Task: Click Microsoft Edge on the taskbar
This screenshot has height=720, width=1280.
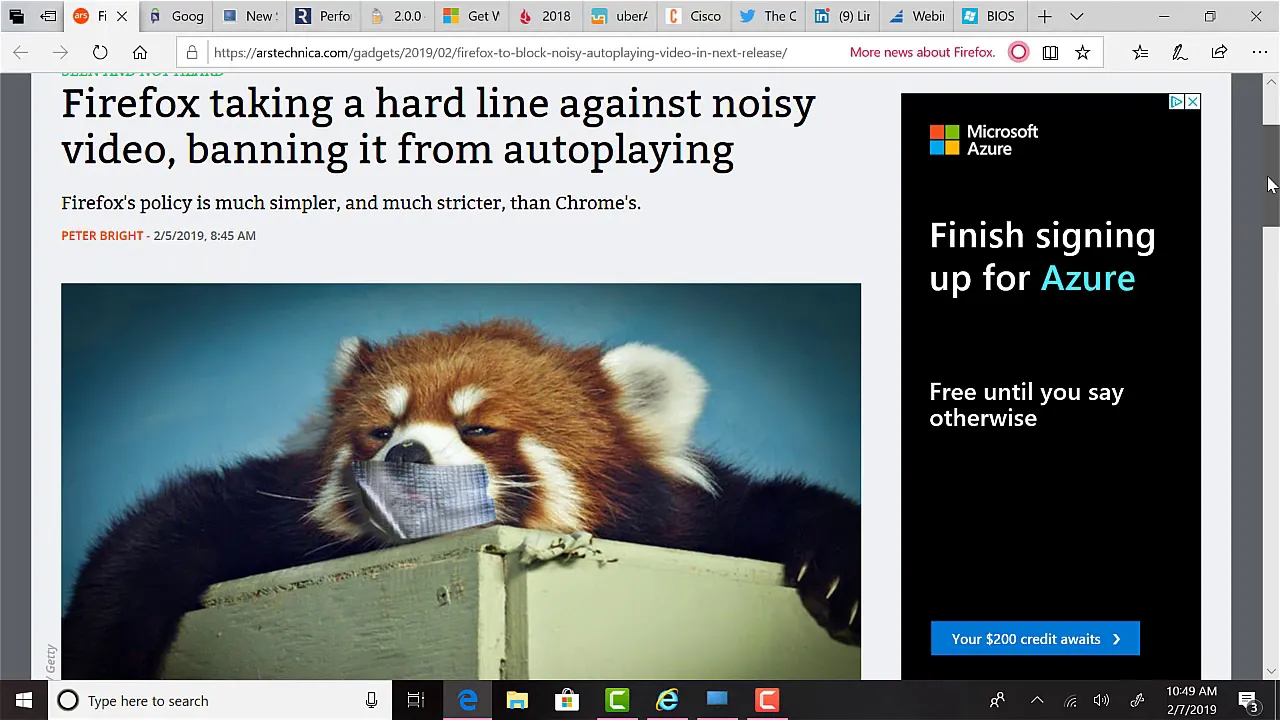Action: click(x=467, y=700)
